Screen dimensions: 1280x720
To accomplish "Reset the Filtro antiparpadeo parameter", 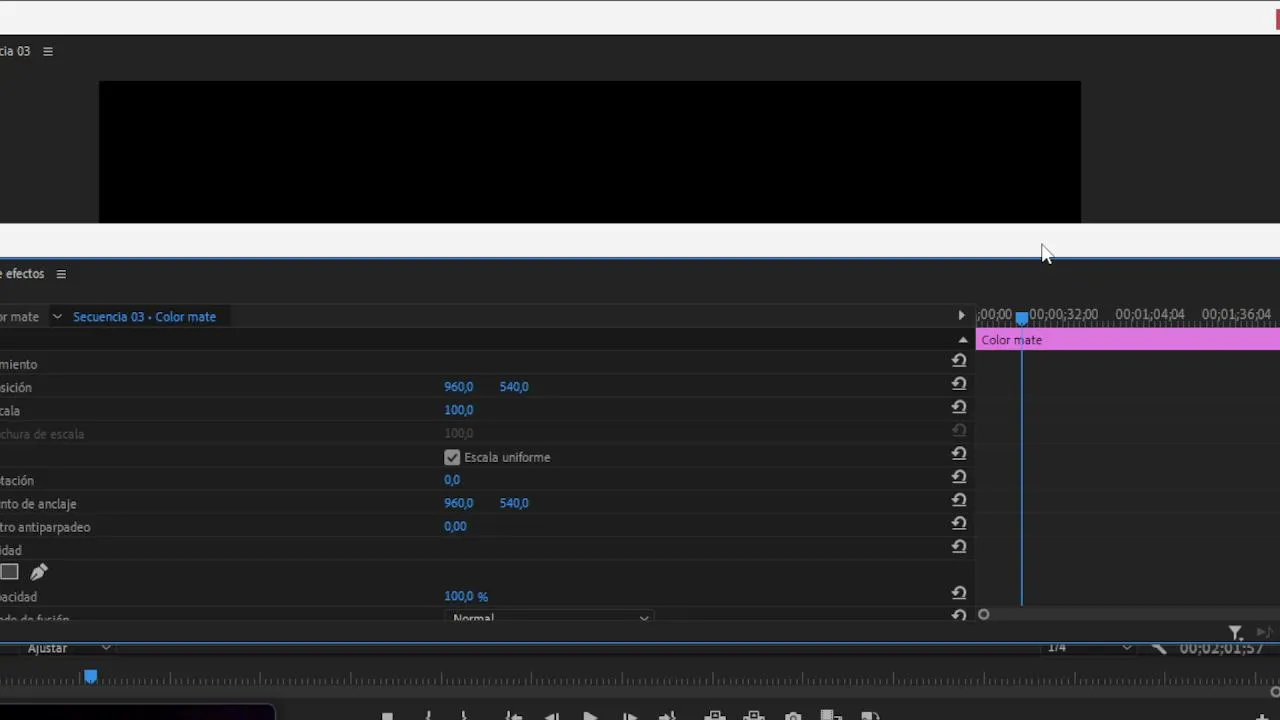I will 959,523.
